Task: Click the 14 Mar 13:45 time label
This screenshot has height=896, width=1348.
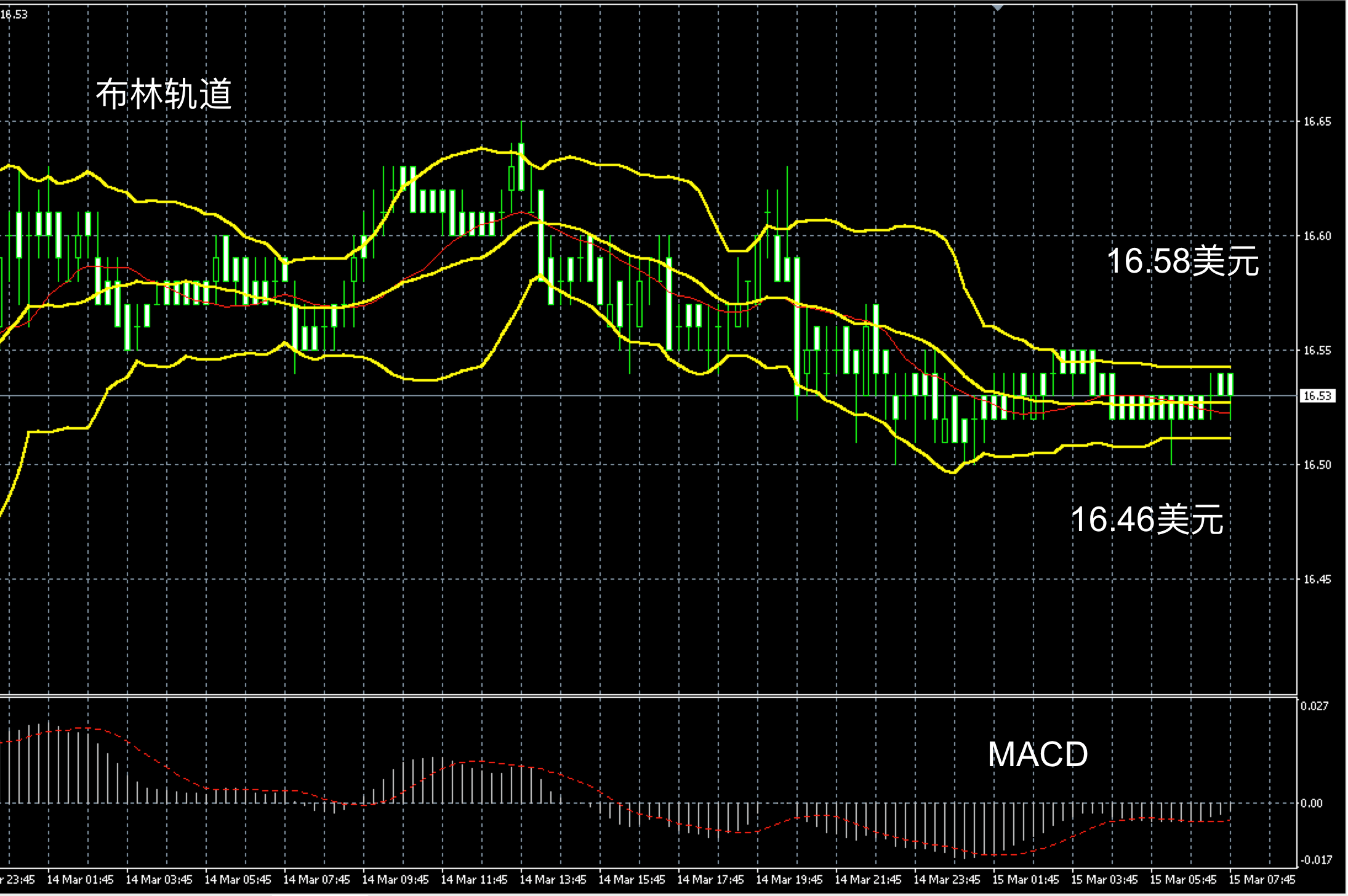Action: [x=553, y=879]
